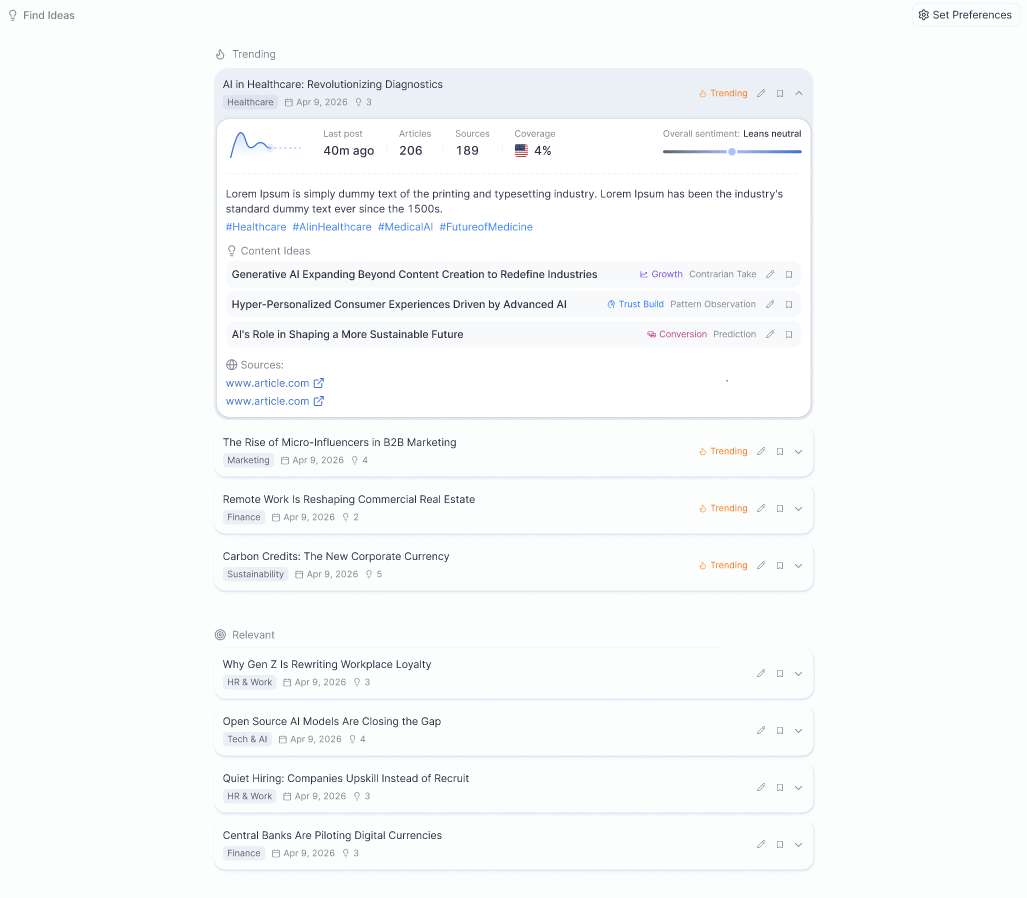
Task: Select the title 'Carbon Credits: The New Corporate Currency'
Action: click(x=336, y=556)
